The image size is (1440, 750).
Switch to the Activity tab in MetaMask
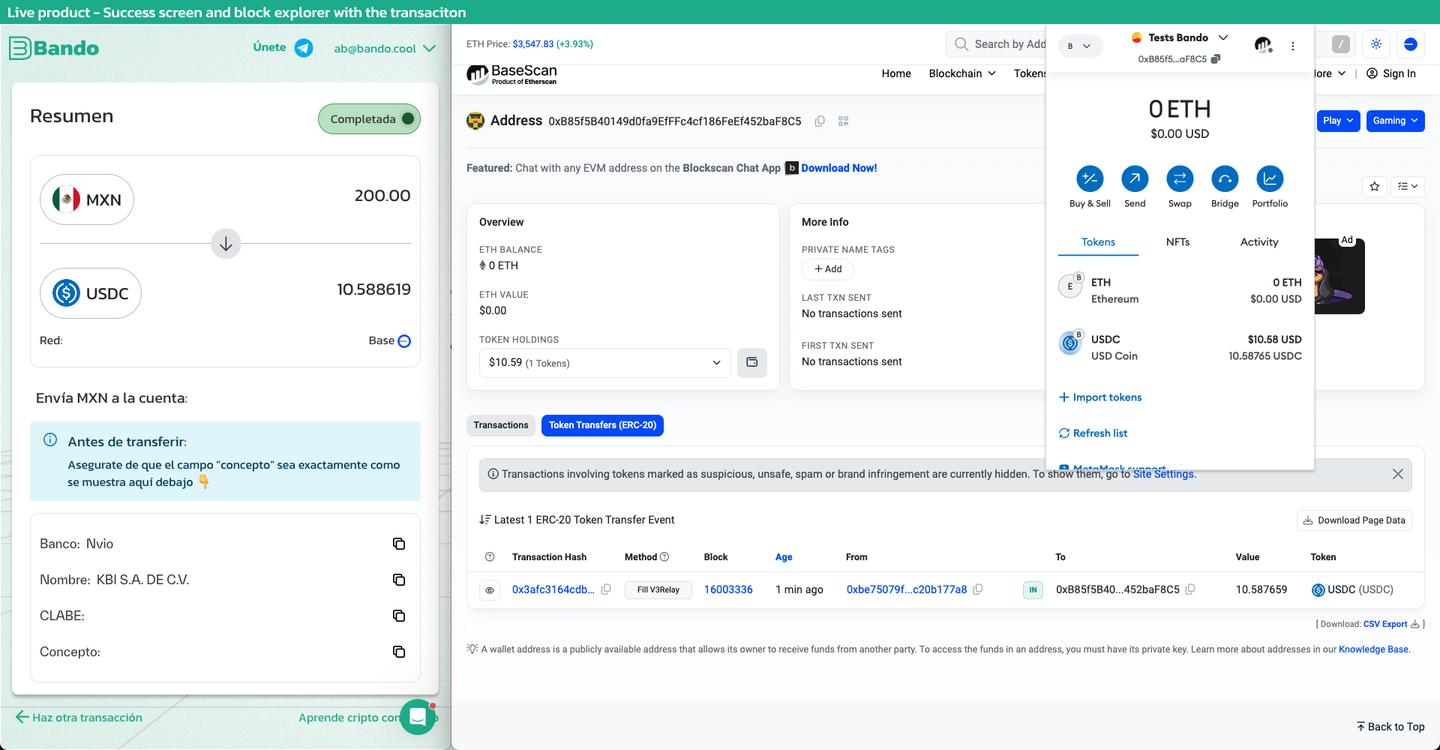click(1259, 242)
